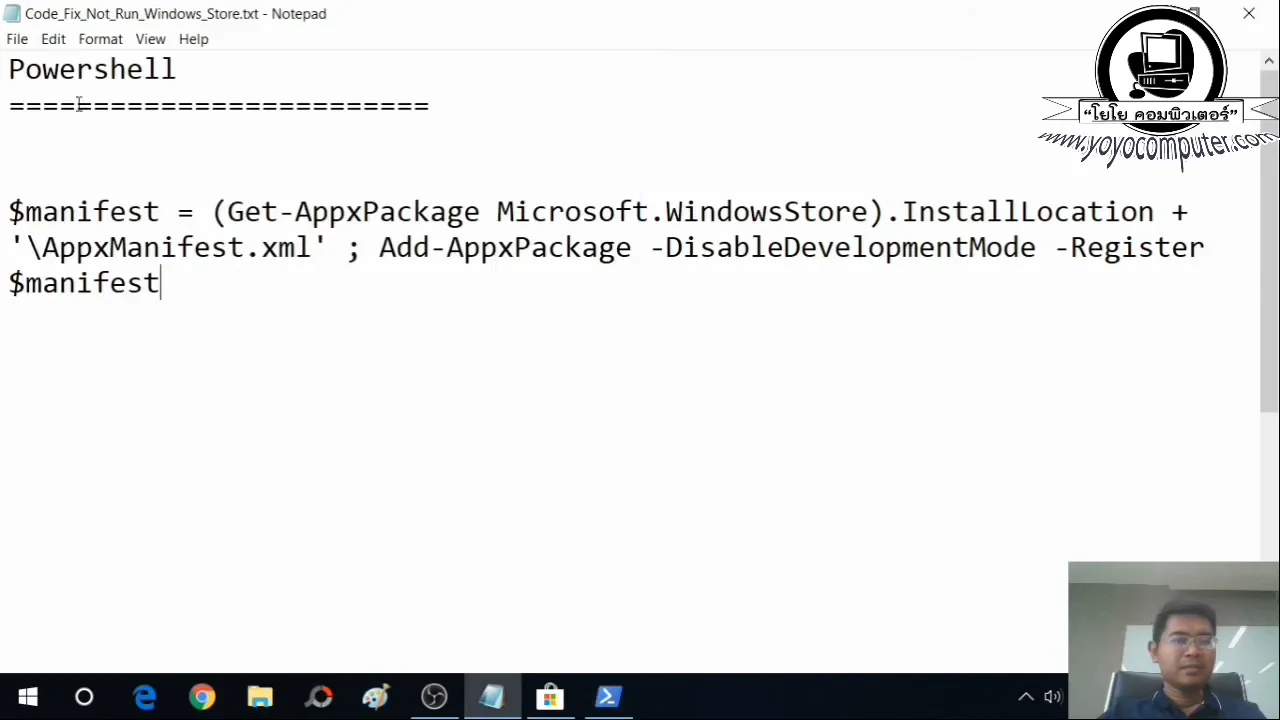Open Google Chrome from the taskbar
Image resolution: width=1280 pixels, height=720 pixels.
point(202,696)
